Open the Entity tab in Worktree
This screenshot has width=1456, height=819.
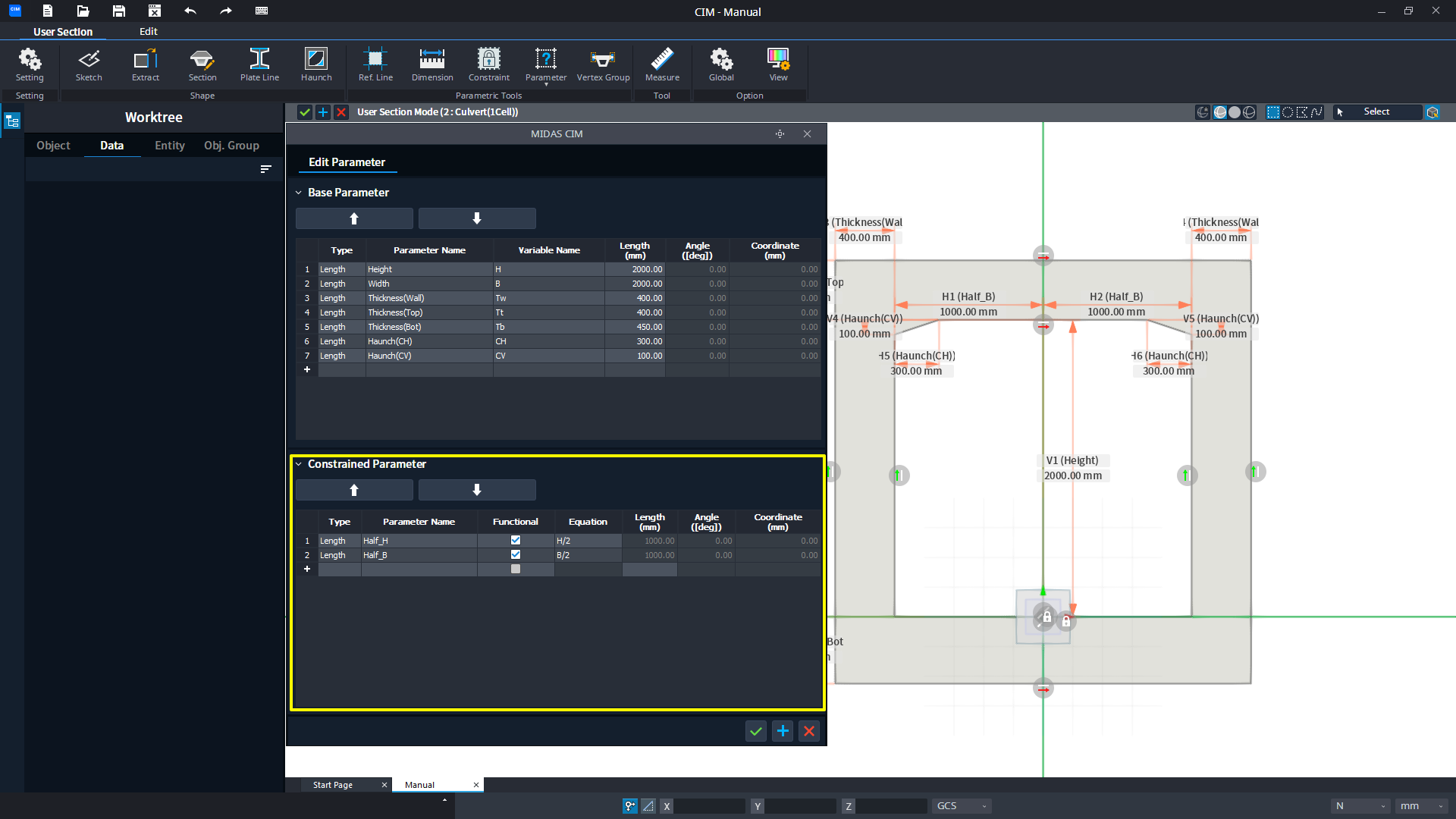pos(170,146)
